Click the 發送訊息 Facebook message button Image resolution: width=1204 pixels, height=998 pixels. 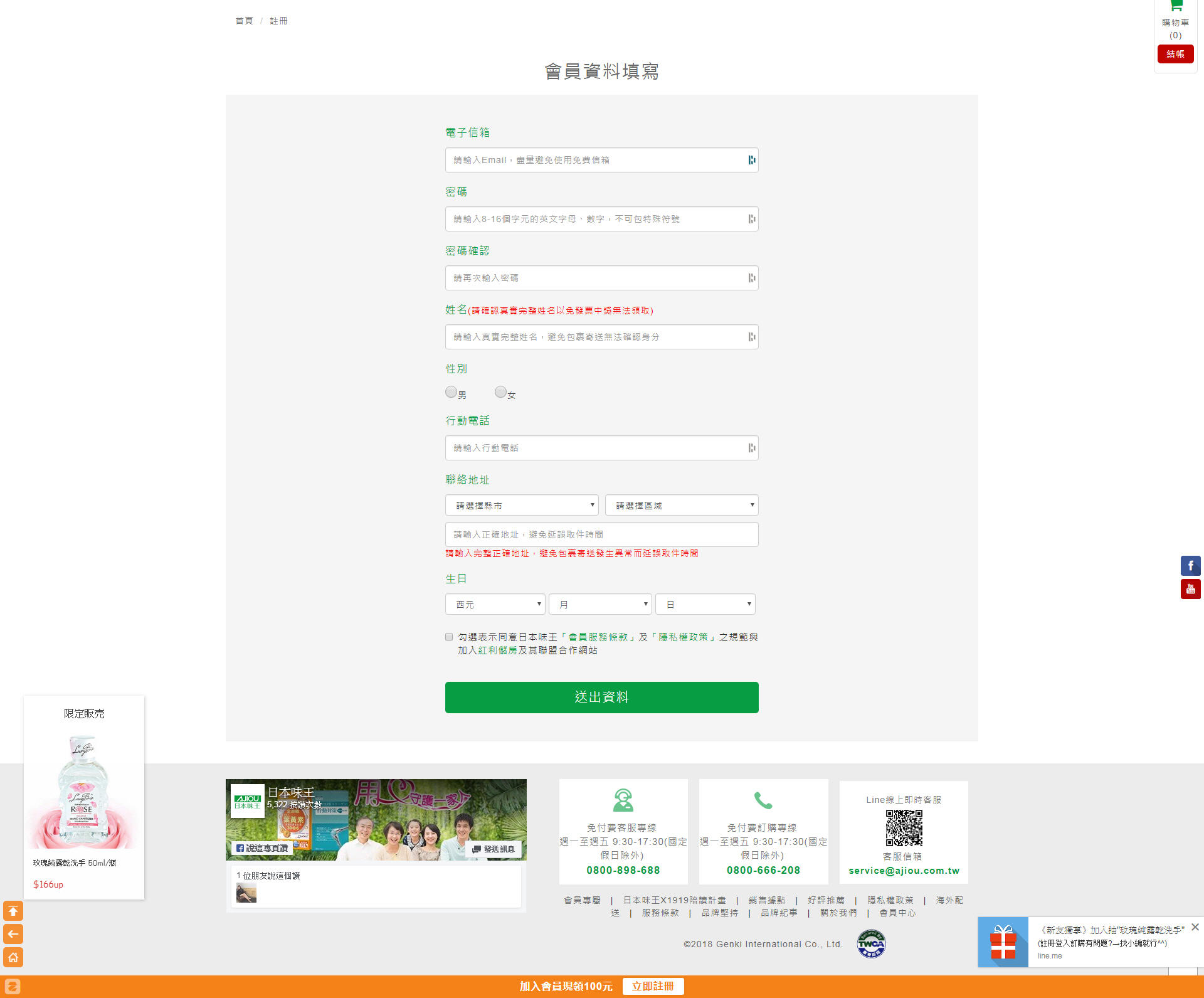click(494, 849)
